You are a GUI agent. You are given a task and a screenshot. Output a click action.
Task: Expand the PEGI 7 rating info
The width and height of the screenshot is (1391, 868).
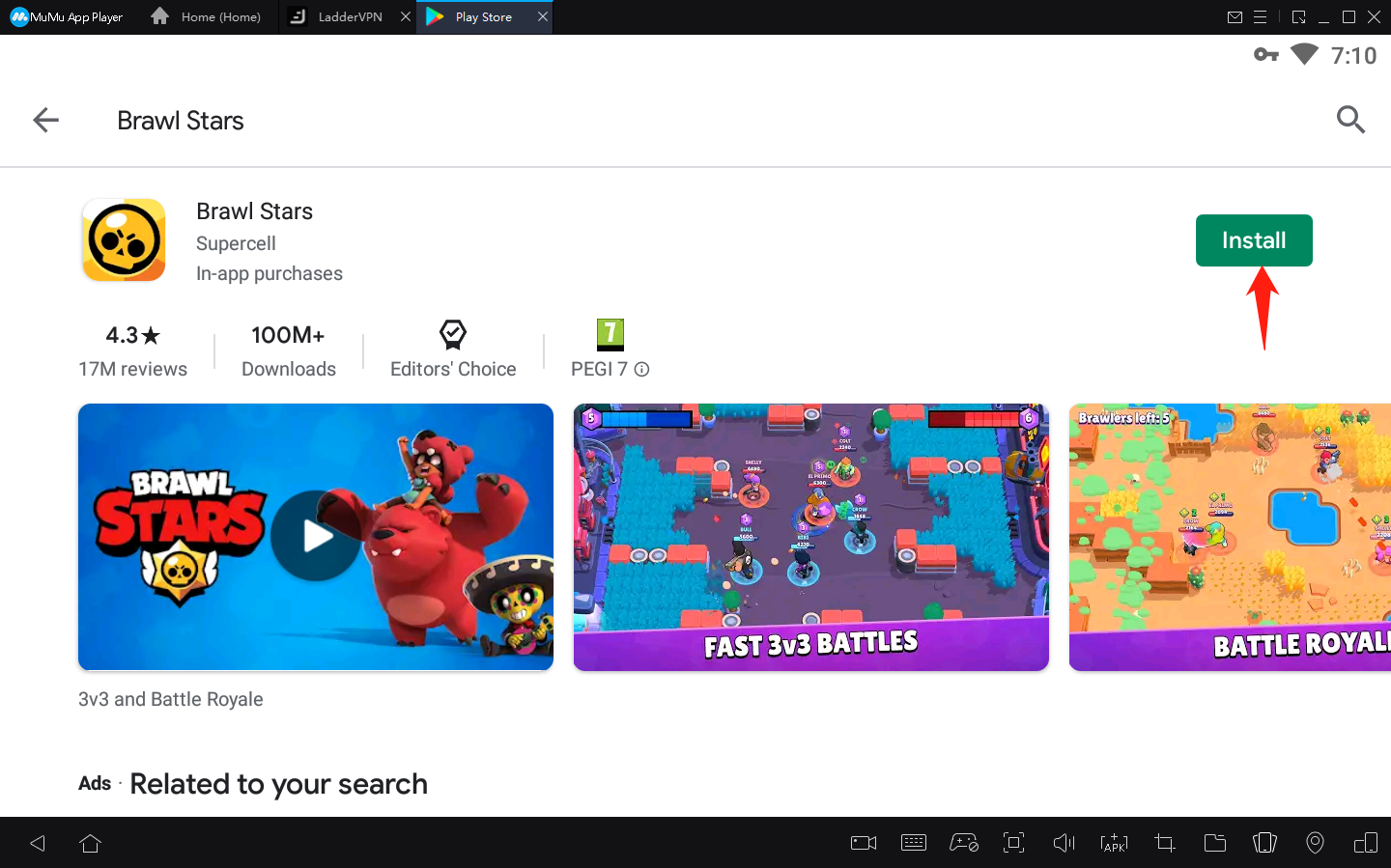642,370
